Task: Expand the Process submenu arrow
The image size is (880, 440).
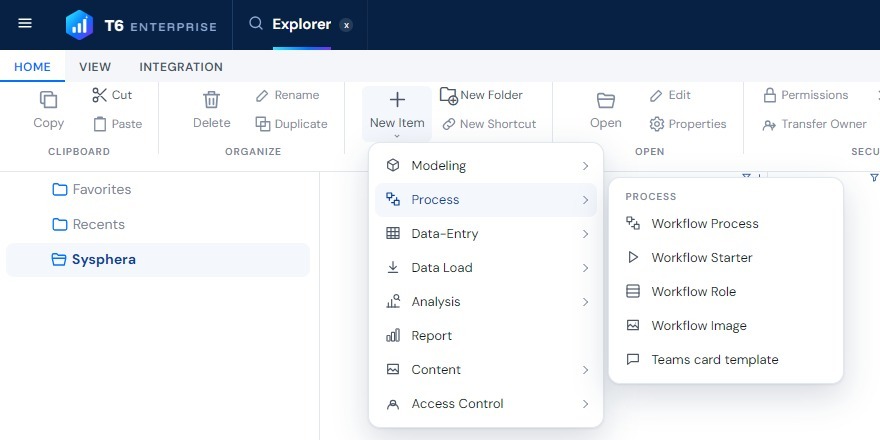Action: pos(585,200)
